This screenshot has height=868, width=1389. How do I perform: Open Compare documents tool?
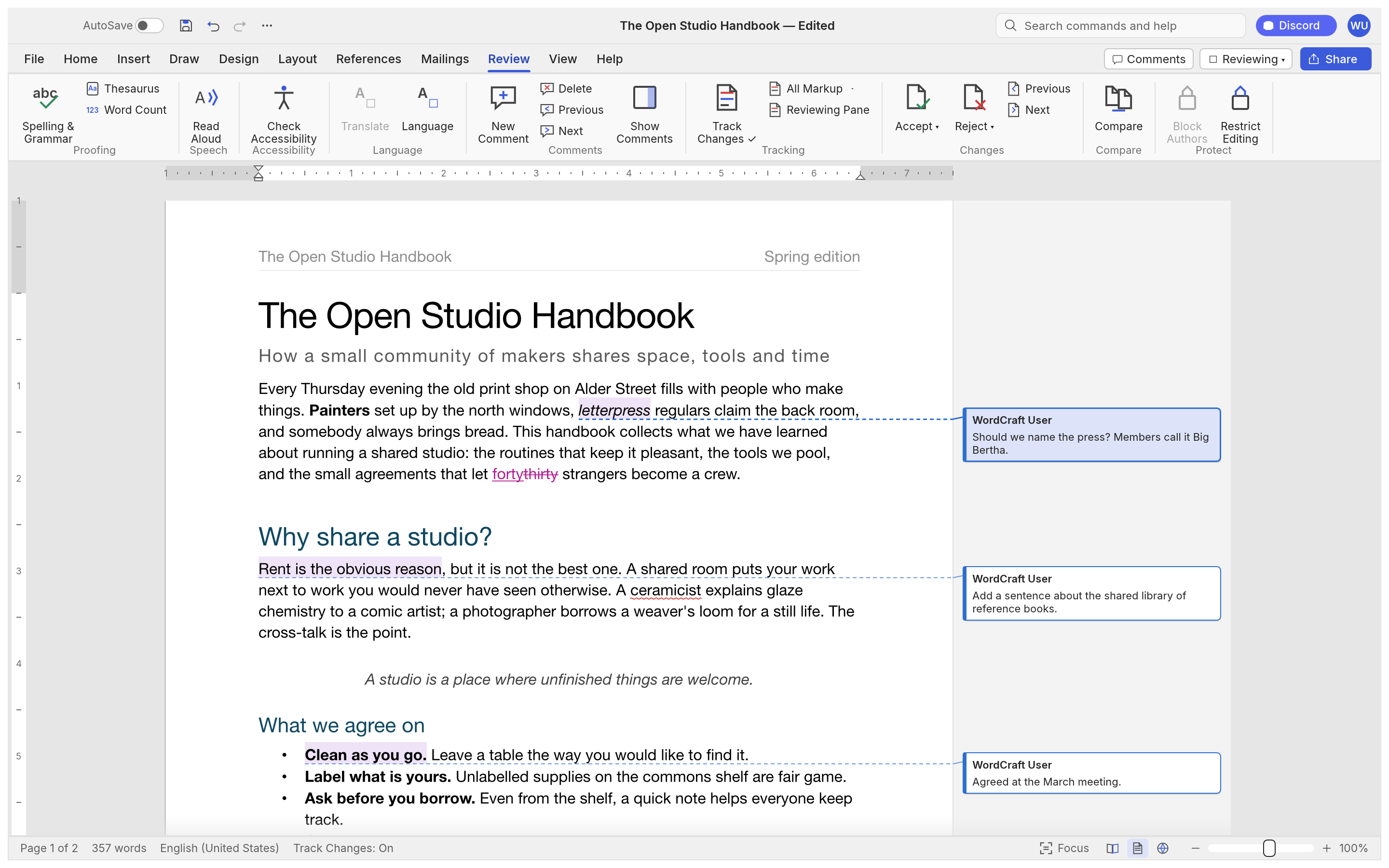pos(1118,109)
